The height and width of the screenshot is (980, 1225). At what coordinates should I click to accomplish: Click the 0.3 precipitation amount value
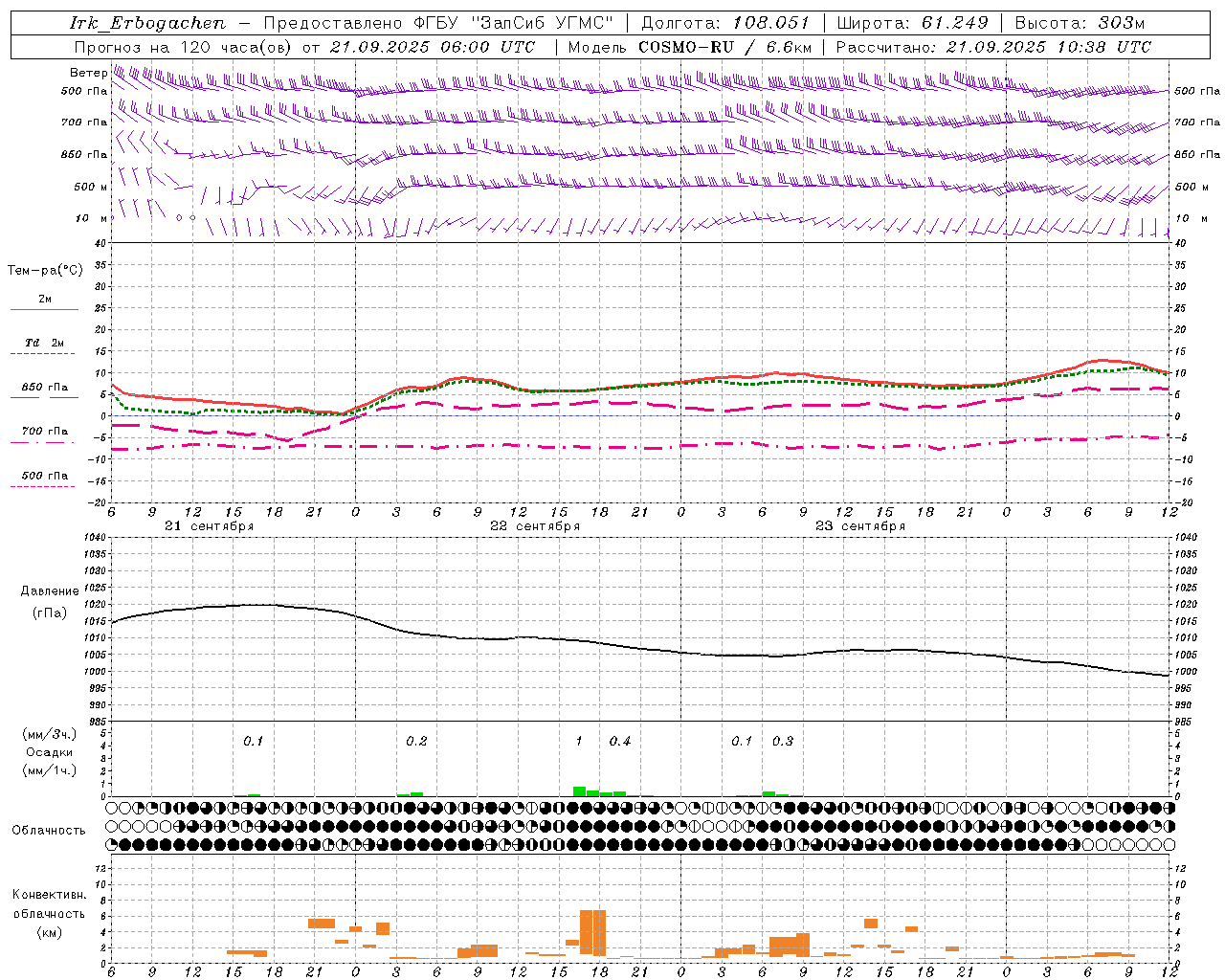coord(783,741)
